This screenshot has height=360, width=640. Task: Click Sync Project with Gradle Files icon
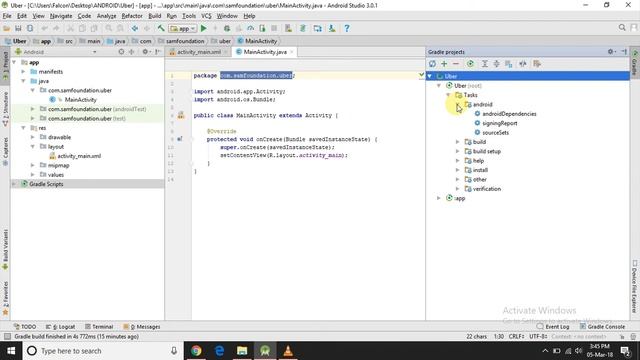303,28
